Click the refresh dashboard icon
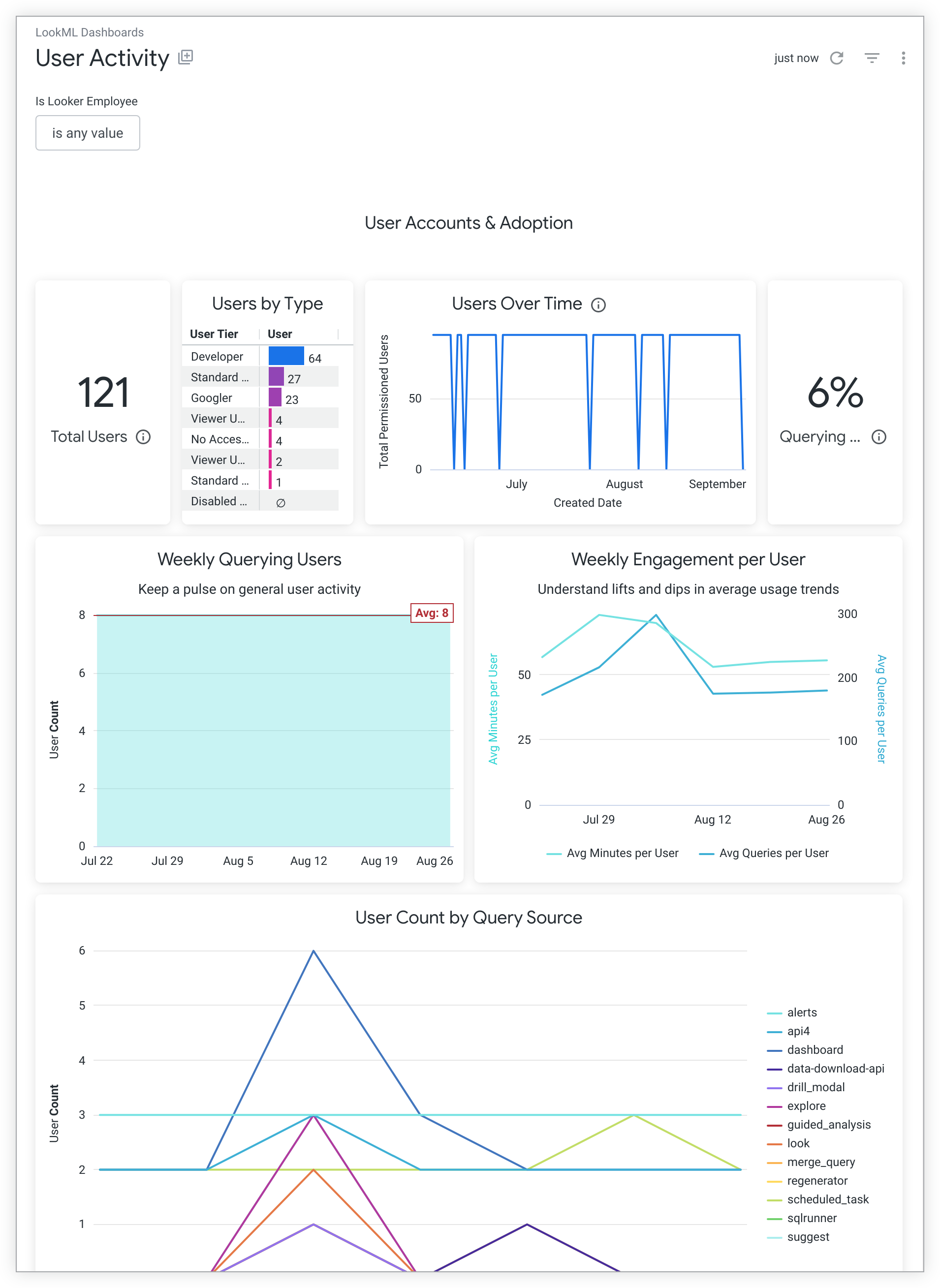The height and width of the screenshot is (1288, 940). (836, 58)
